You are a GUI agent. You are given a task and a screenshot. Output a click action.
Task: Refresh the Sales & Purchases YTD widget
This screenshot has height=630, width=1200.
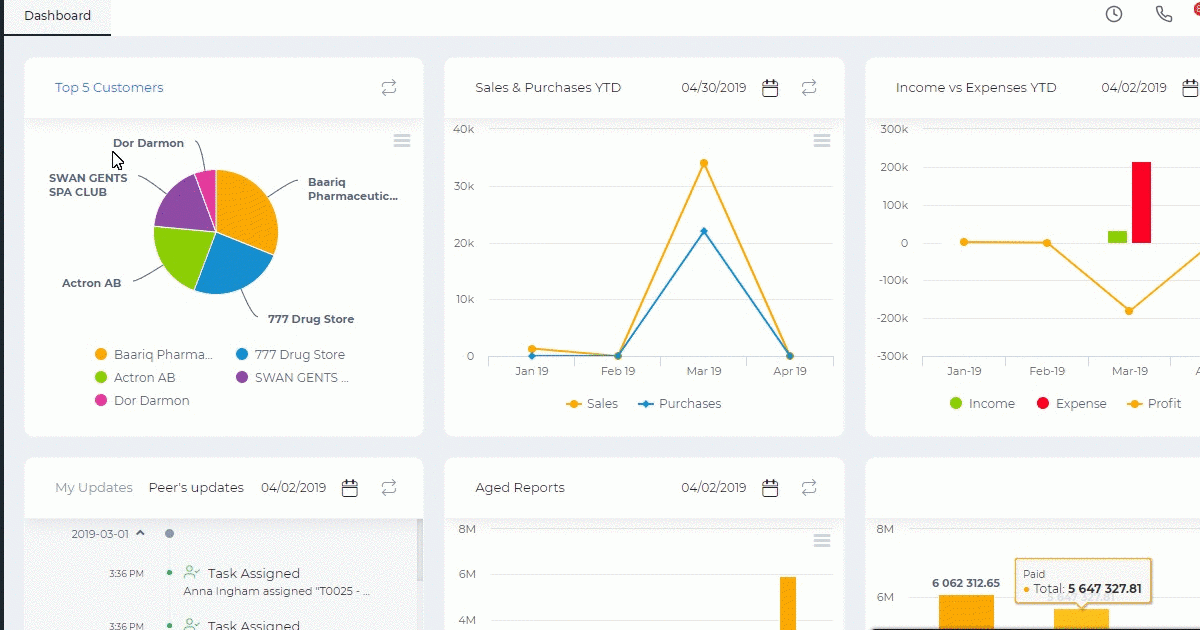click(x=809, y=88)
